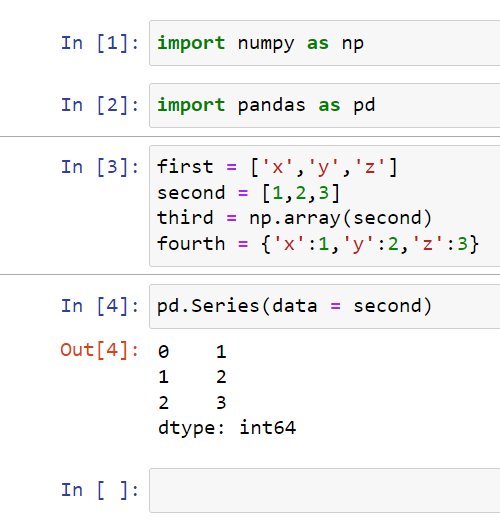Click the 'In [2]:' prompt label
Image resolution: width=500 pixels, height=520 pixels.
pyautogui.click(x=100, y=105)
